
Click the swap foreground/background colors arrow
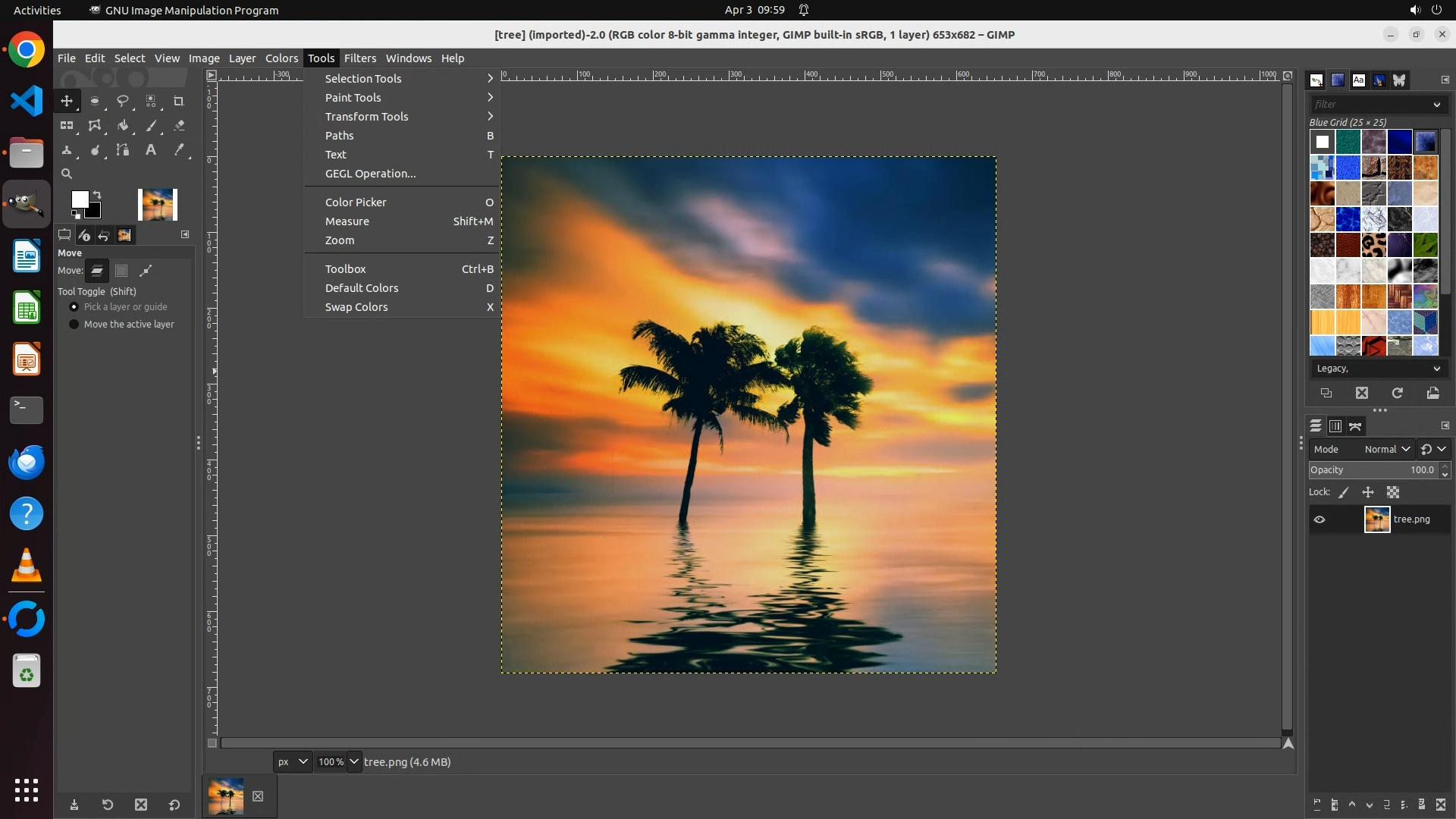[97, 195]
